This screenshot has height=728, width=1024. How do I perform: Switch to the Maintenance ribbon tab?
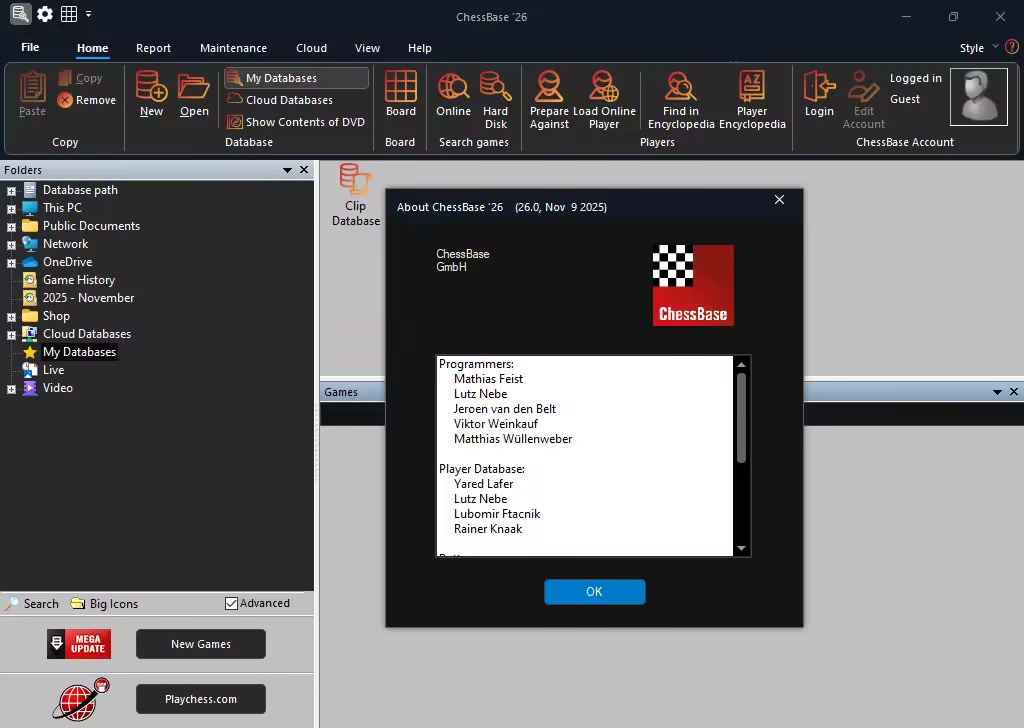[x=233, y=48]
